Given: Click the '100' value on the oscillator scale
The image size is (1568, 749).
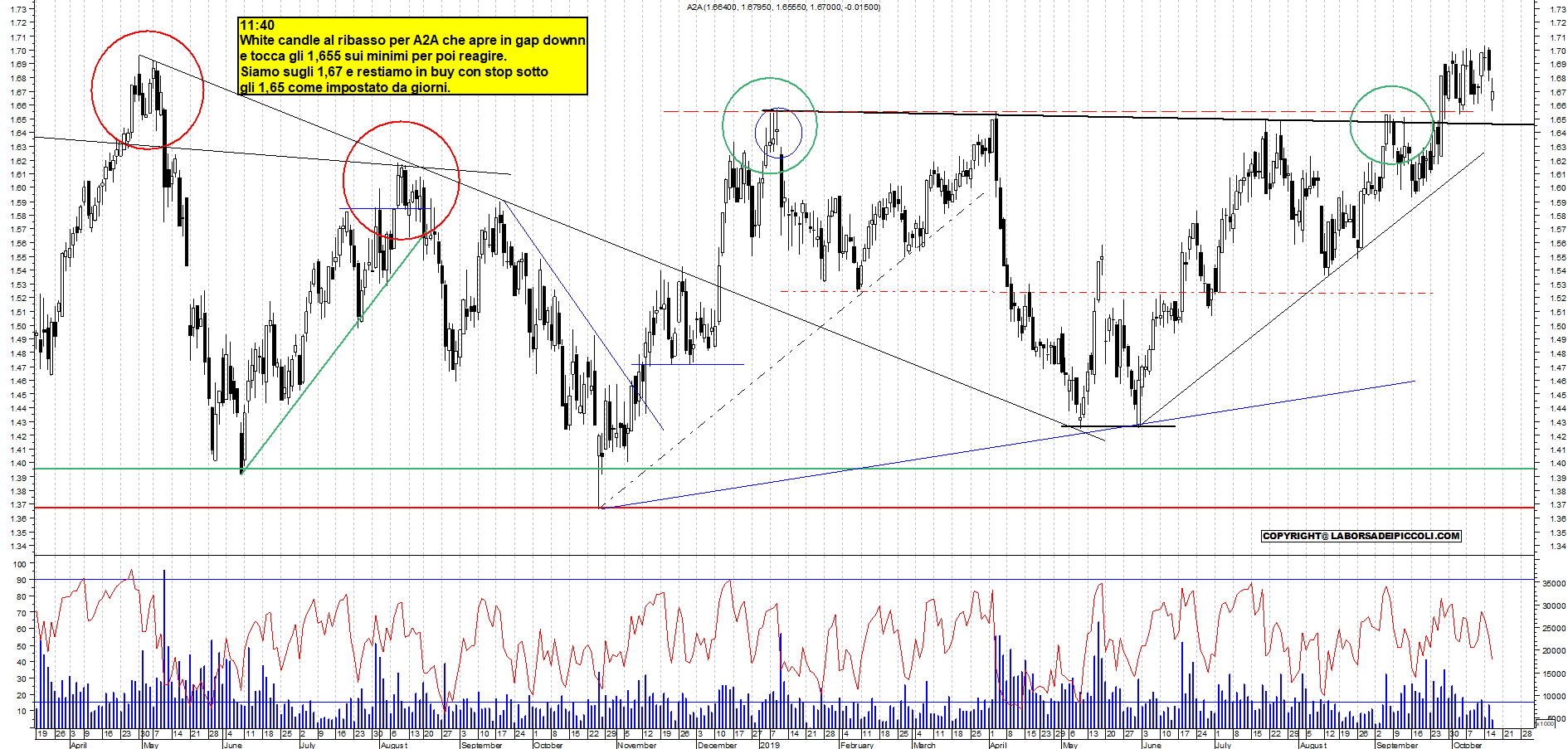Looking at the screenshot, I should point(19,563).
